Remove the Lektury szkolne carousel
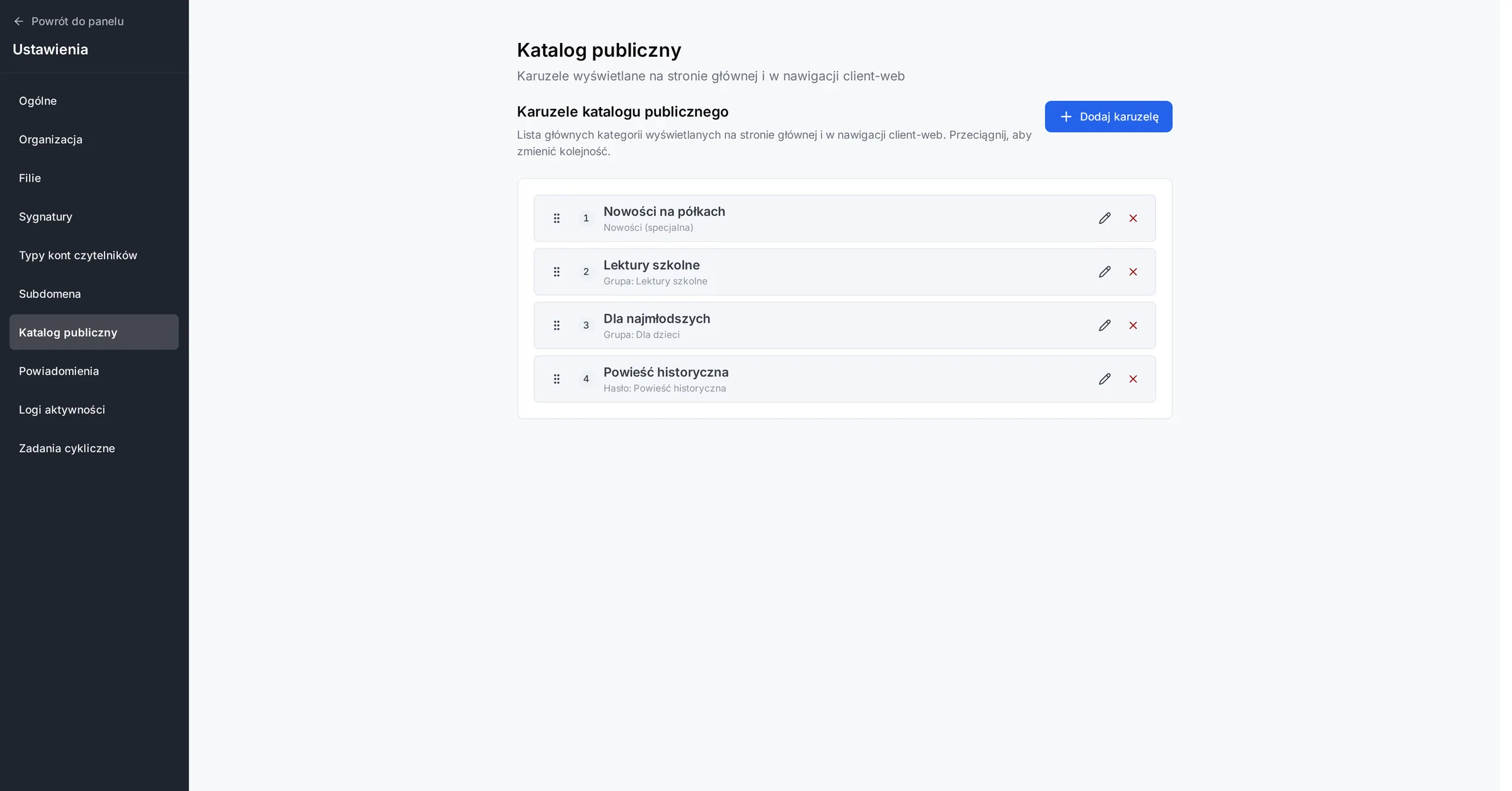The image size is (1512, 791). click(1133, 272)
